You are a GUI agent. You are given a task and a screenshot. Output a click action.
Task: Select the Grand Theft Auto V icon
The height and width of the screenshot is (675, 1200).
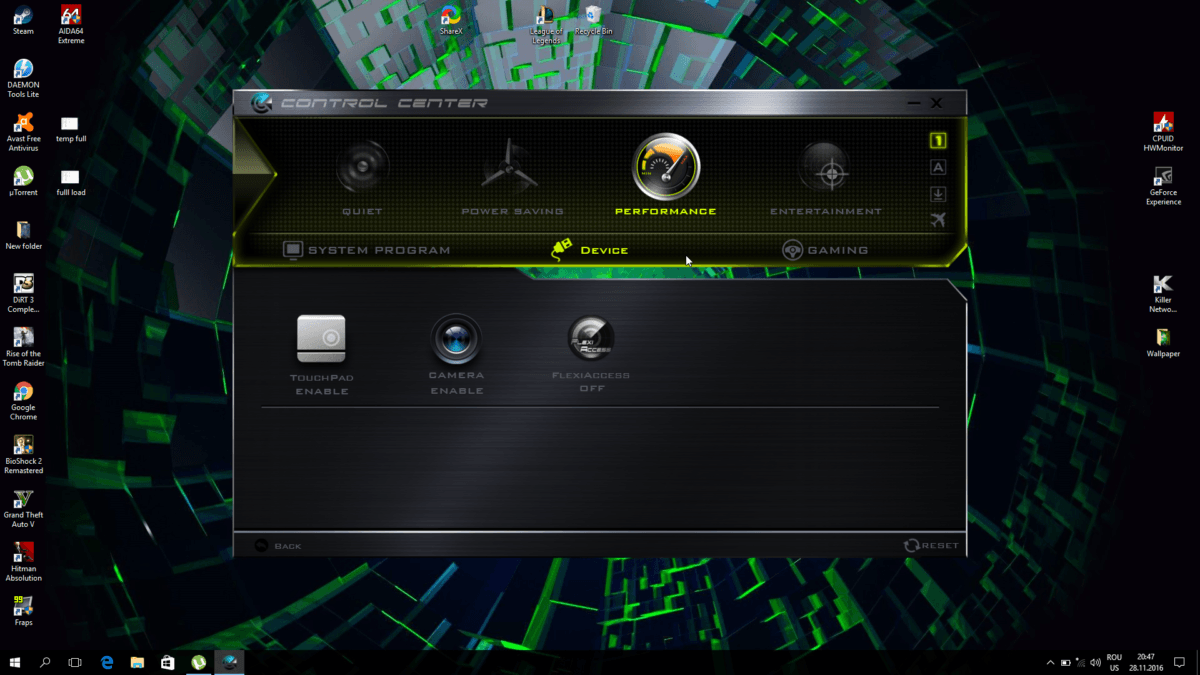(23, 509)
